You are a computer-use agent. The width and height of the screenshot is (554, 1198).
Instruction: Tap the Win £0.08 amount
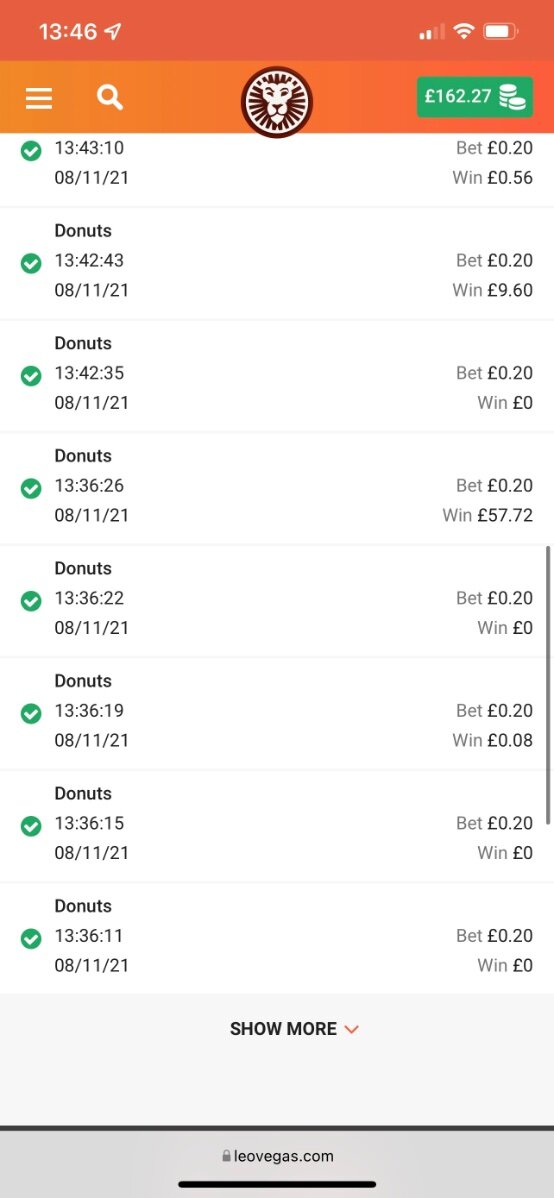click(492, 740)
